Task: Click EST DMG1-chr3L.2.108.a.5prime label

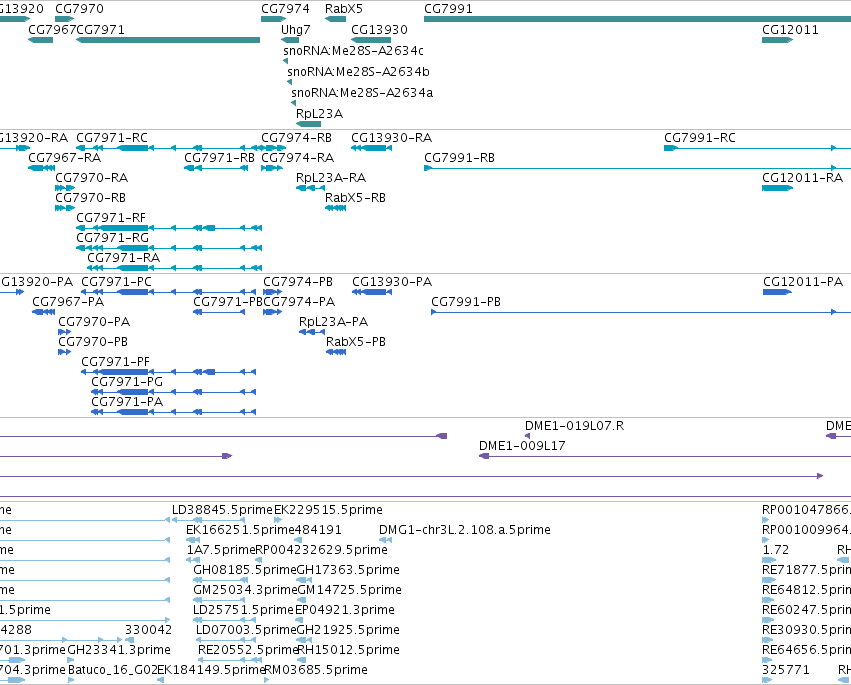Action: click(465, 530)
